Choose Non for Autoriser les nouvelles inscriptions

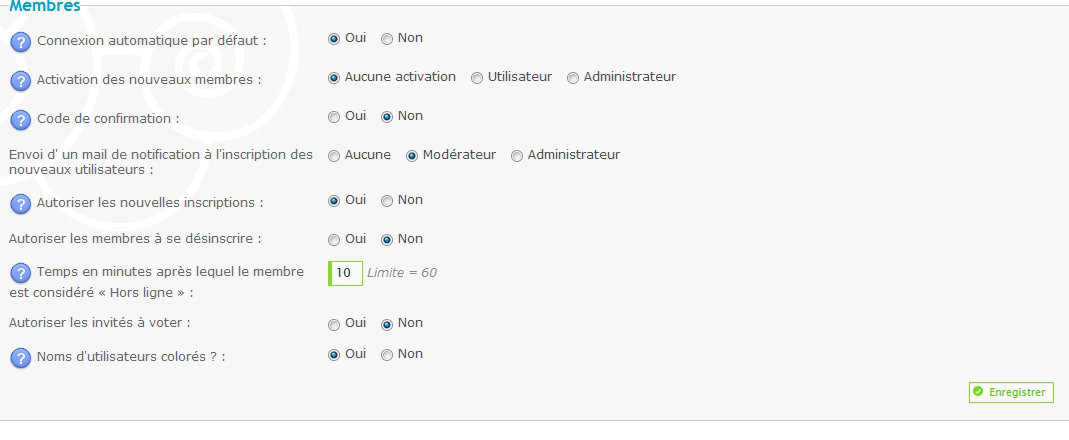(387, 201)
